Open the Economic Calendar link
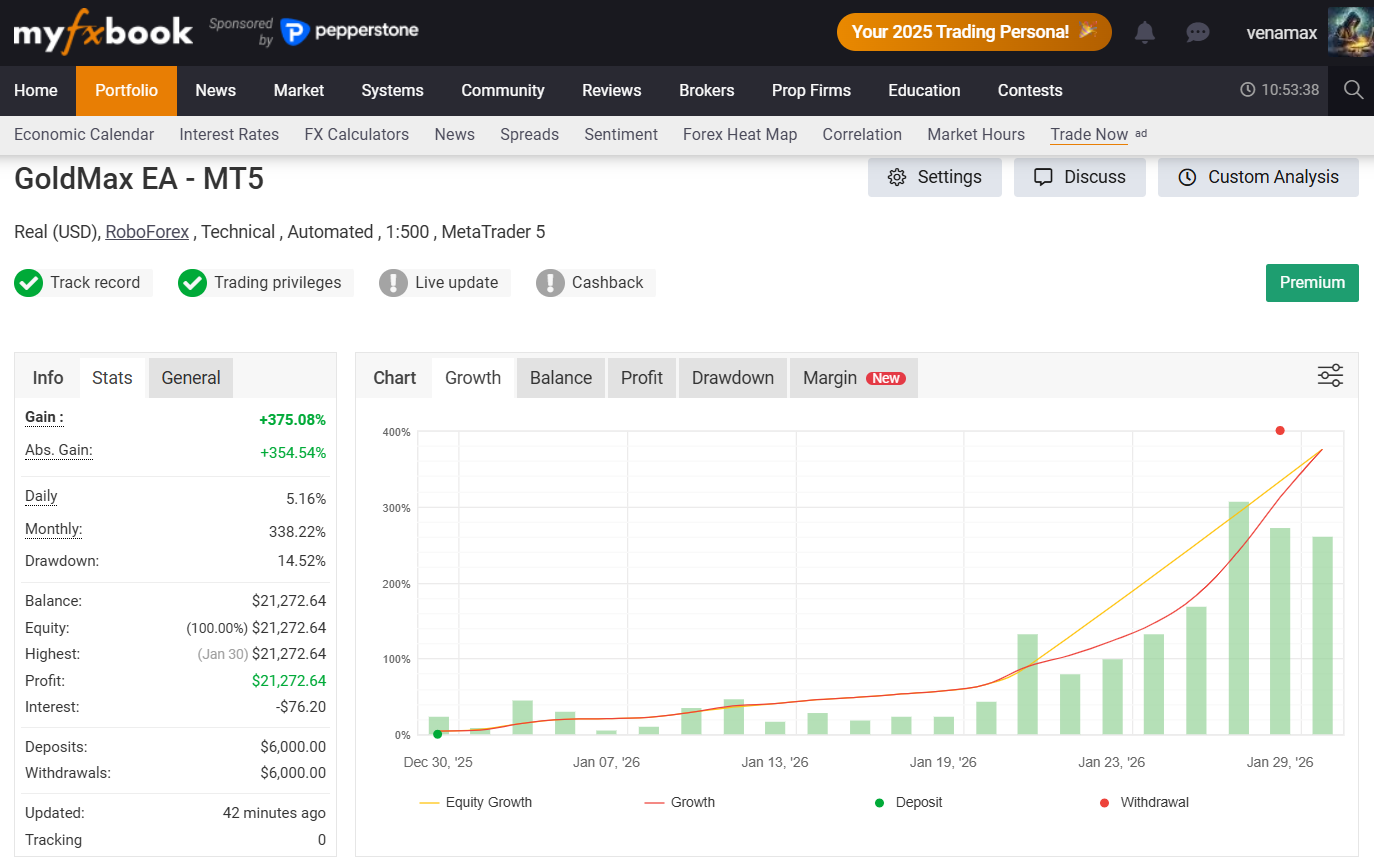The width and height of the screenshot is (1374, 859). coord(84,134)
